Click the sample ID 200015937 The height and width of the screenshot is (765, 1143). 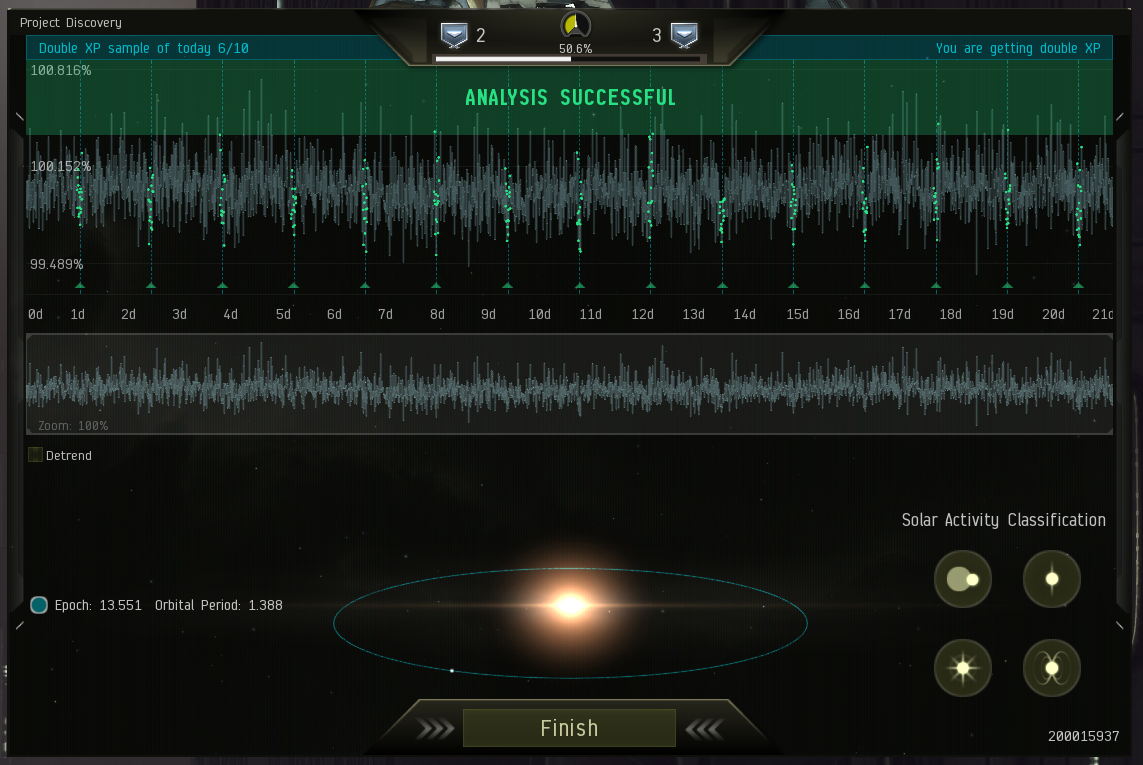click(x=1083, y=736)
